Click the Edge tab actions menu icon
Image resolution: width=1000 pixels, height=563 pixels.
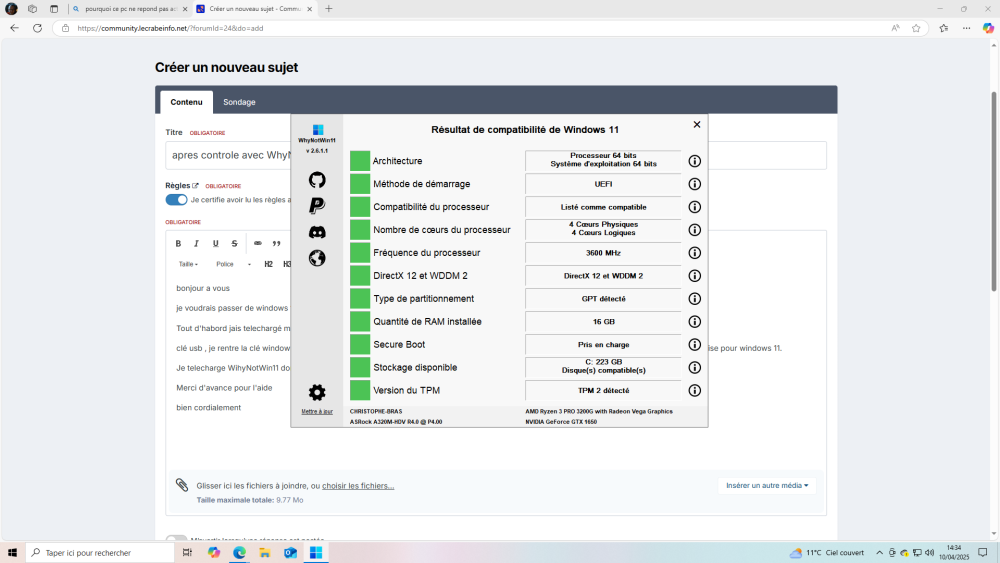tap(54, 9)
